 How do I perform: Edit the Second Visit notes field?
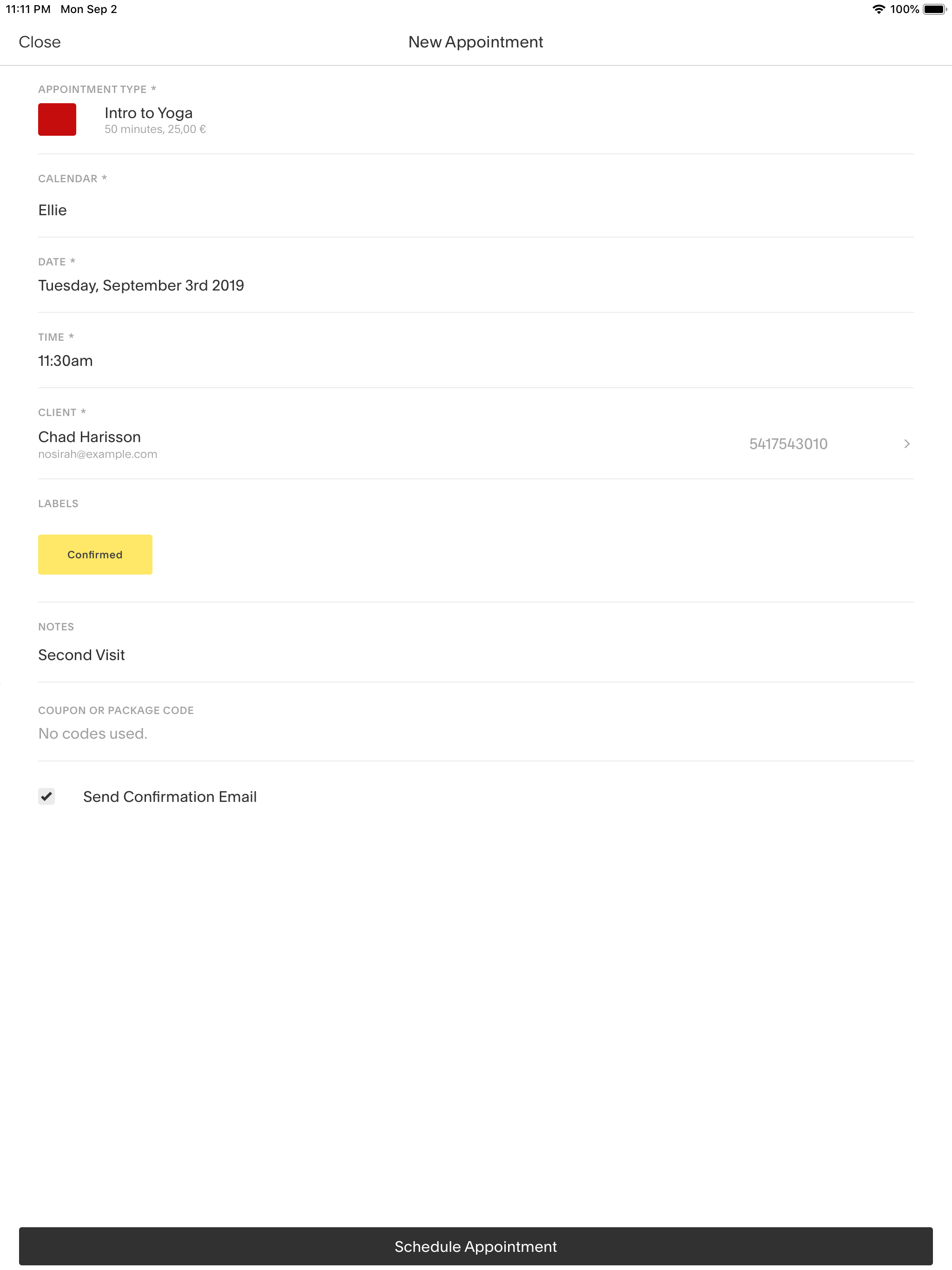(81, 655)
